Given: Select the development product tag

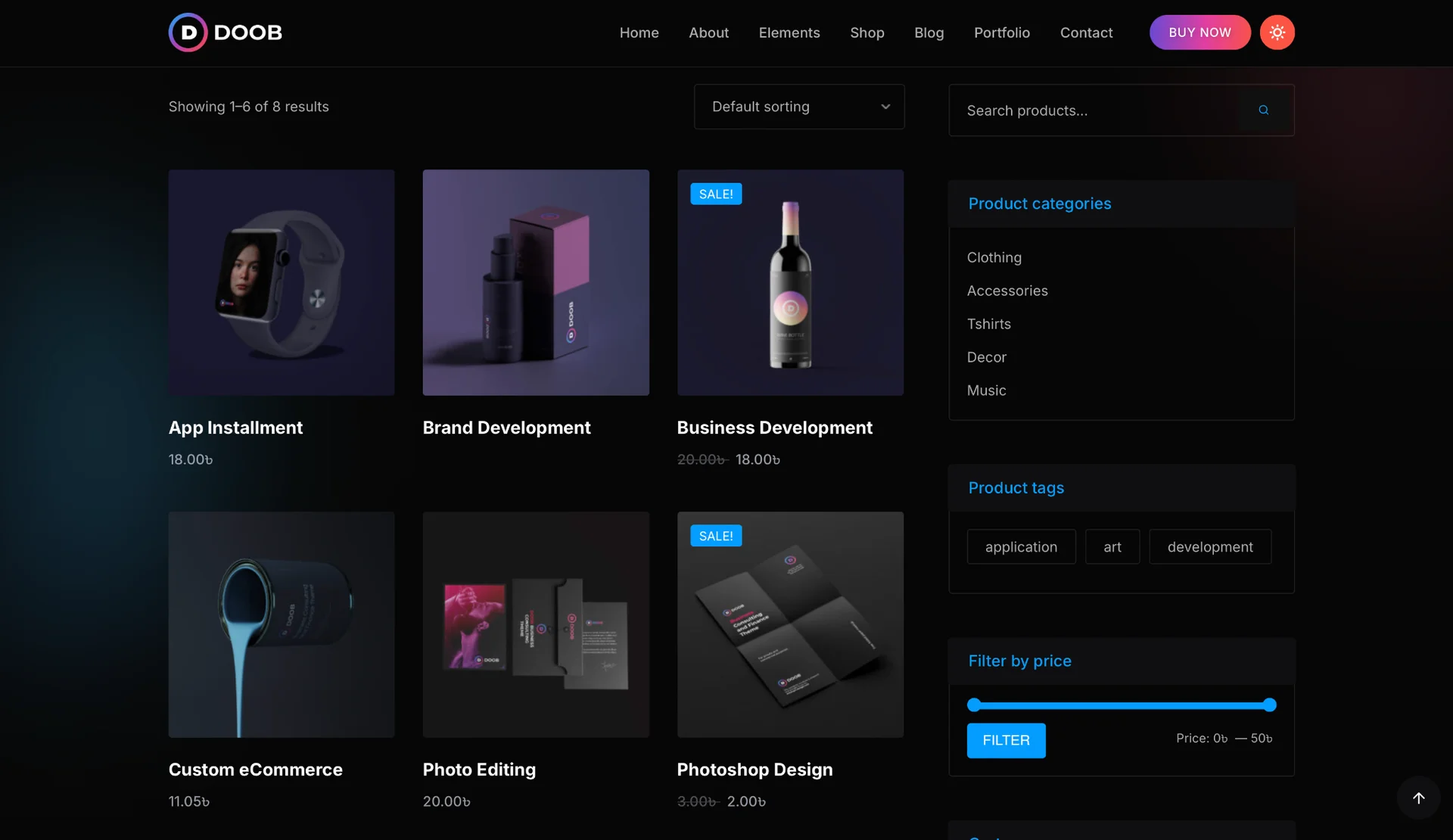Looking at the screenshot, I should click(1209, 547).
